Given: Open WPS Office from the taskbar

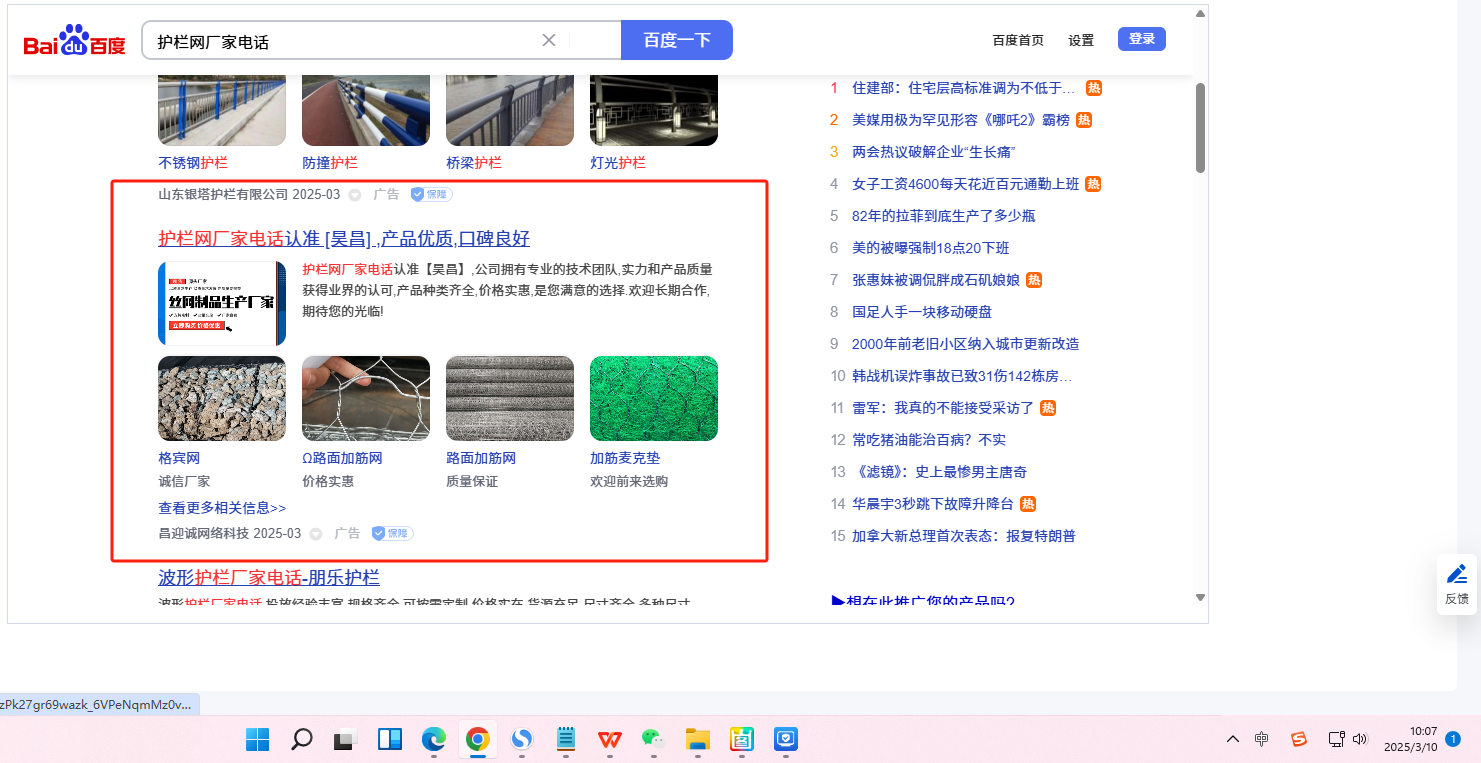Looking at the screenshot, I should (609, 740).
